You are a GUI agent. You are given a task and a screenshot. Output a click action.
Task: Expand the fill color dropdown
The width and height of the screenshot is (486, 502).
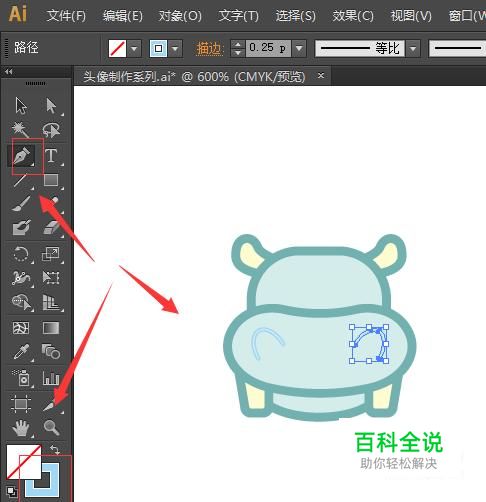(x=134, y=49)
